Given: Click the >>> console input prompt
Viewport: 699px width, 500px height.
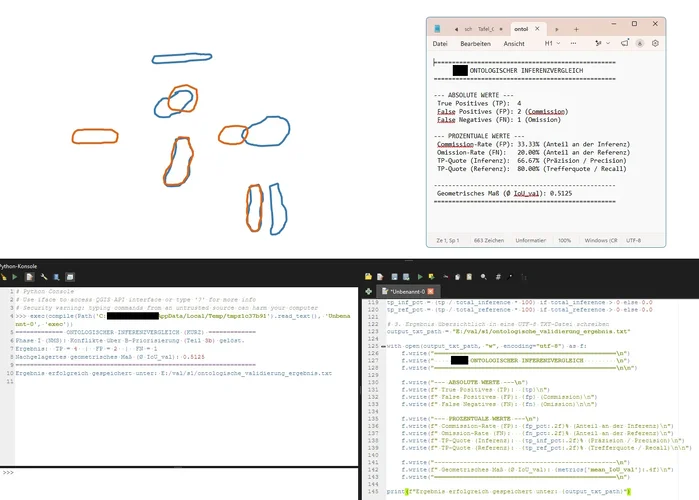Looking at the screenshot, I should (x=8, y=472).
